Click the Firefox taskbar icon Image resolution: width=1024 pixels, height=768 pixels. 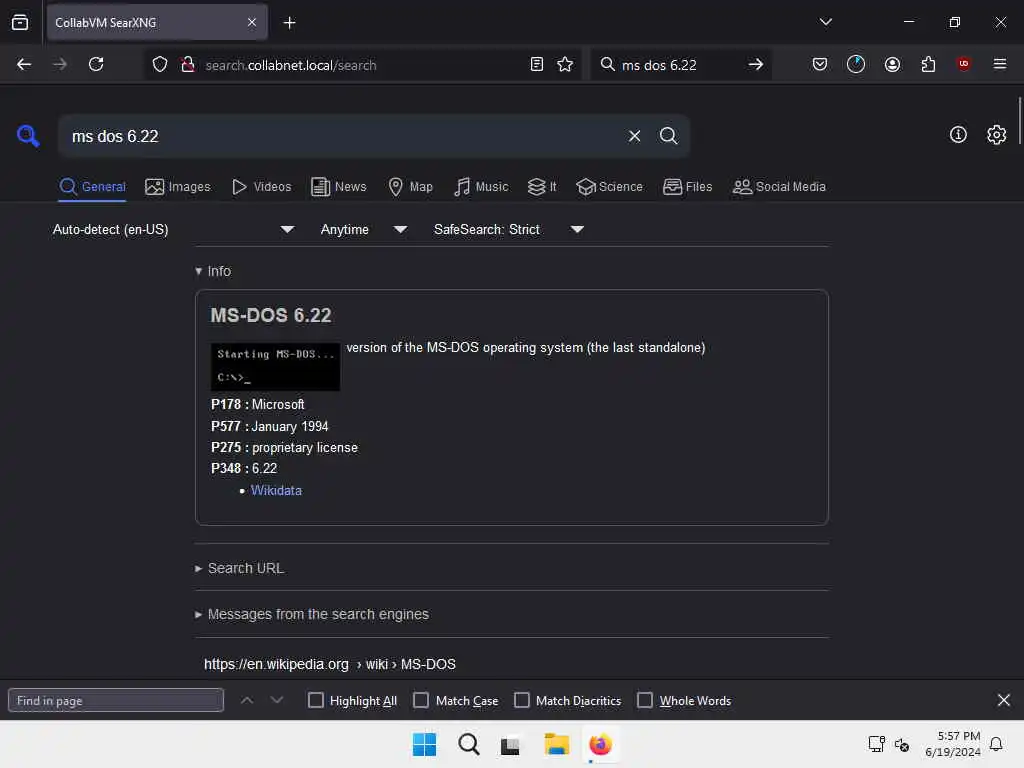coord(600,744)
